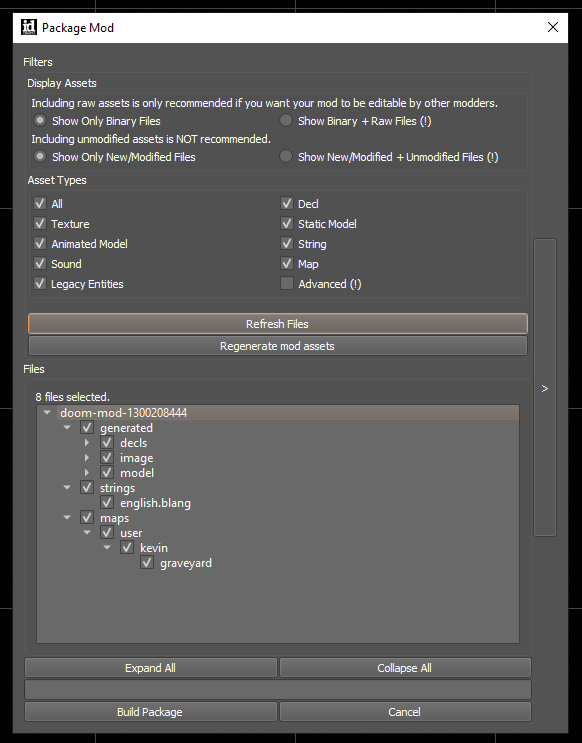Enable the Advanced (!) checkbox

[x=287, y=283]
